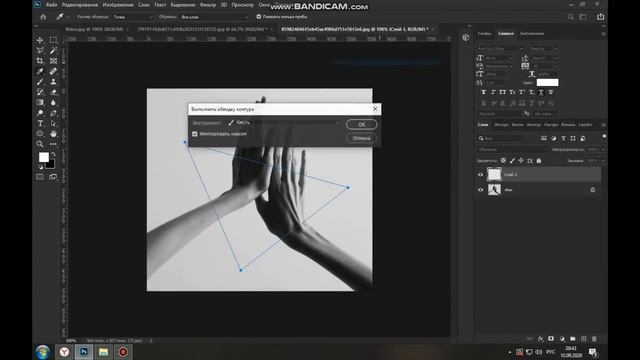640x360 pixels.
Task: Select the Hand tool
Action: (53, 134)
